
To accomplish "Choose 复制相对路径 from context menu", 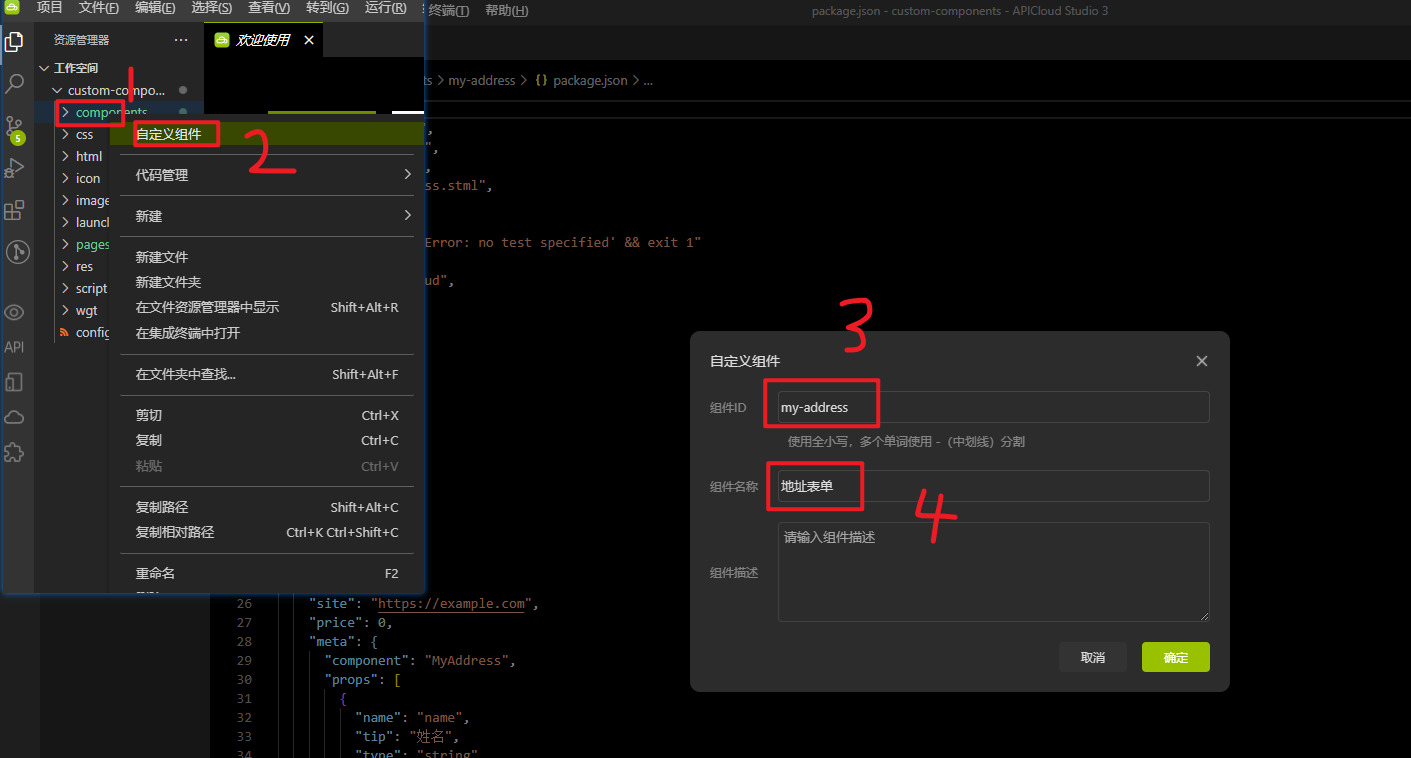I will [267, 532].
